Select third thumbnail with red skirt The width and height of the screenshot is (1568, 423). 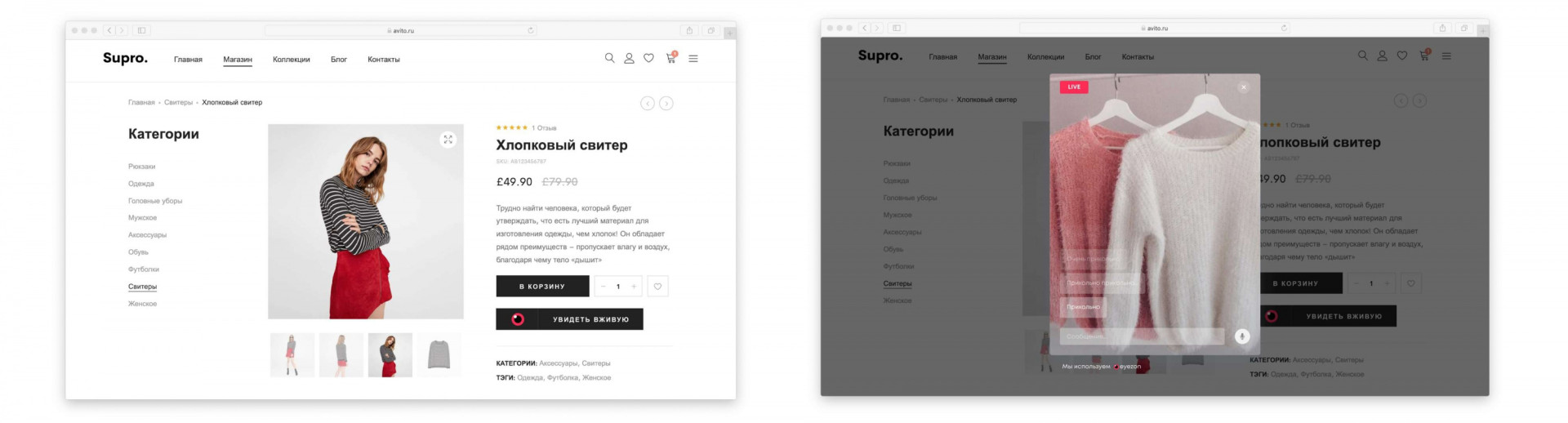pos(390,355)
